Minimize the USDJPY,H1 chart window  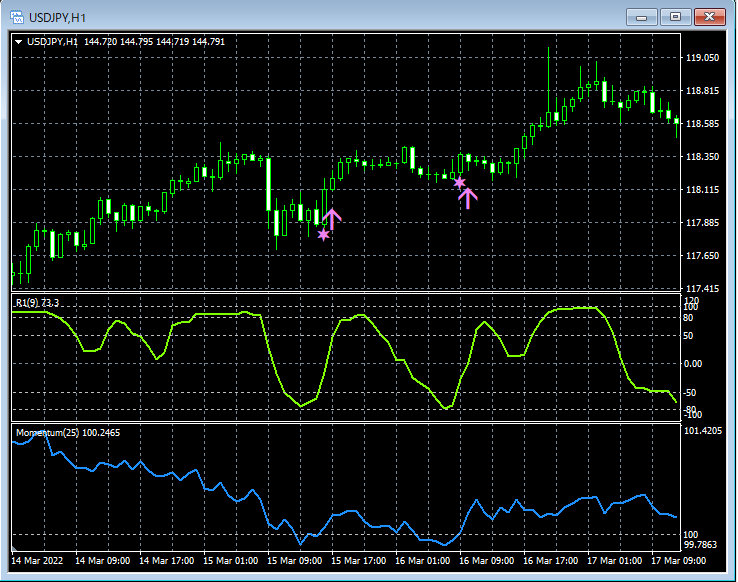[x=642, y=17]
